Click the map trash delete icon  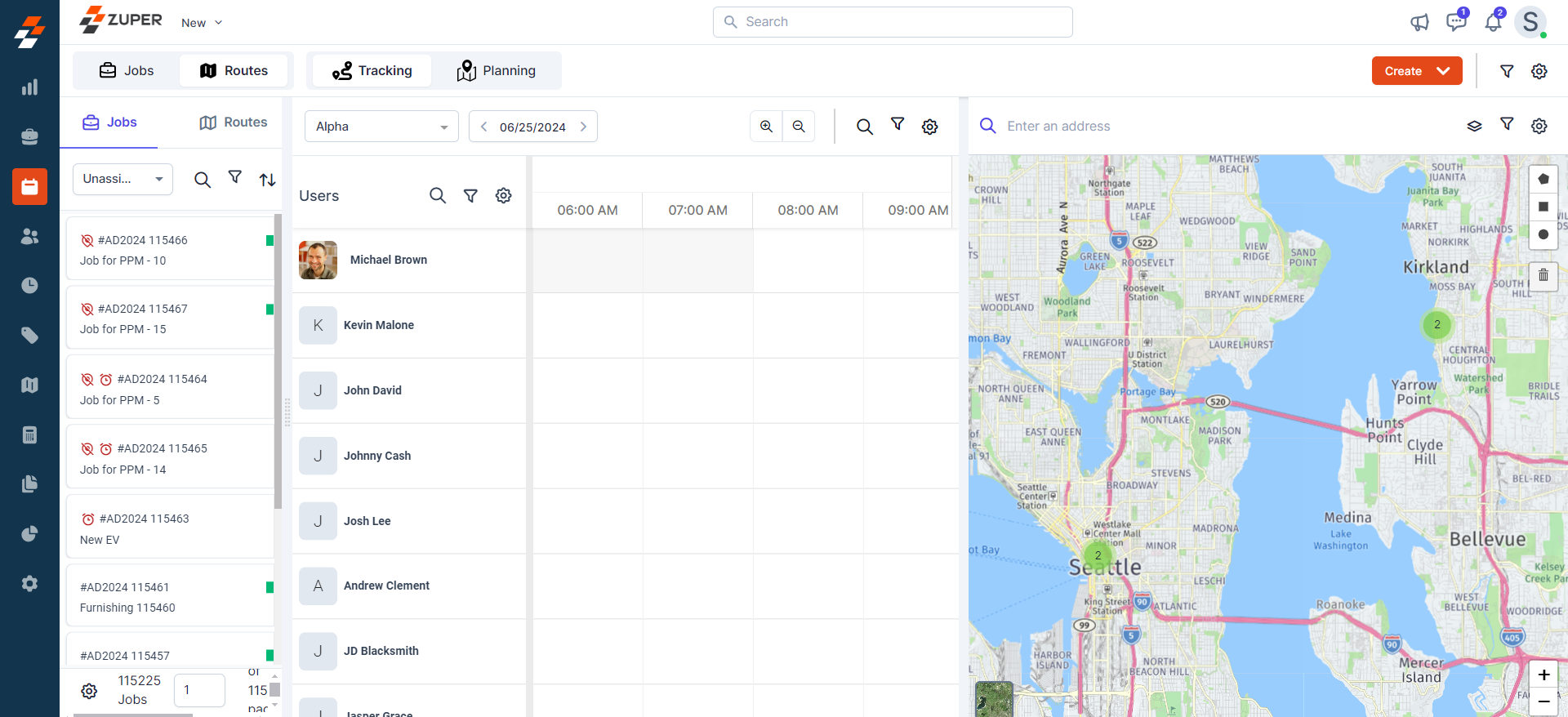(1543, 275)
